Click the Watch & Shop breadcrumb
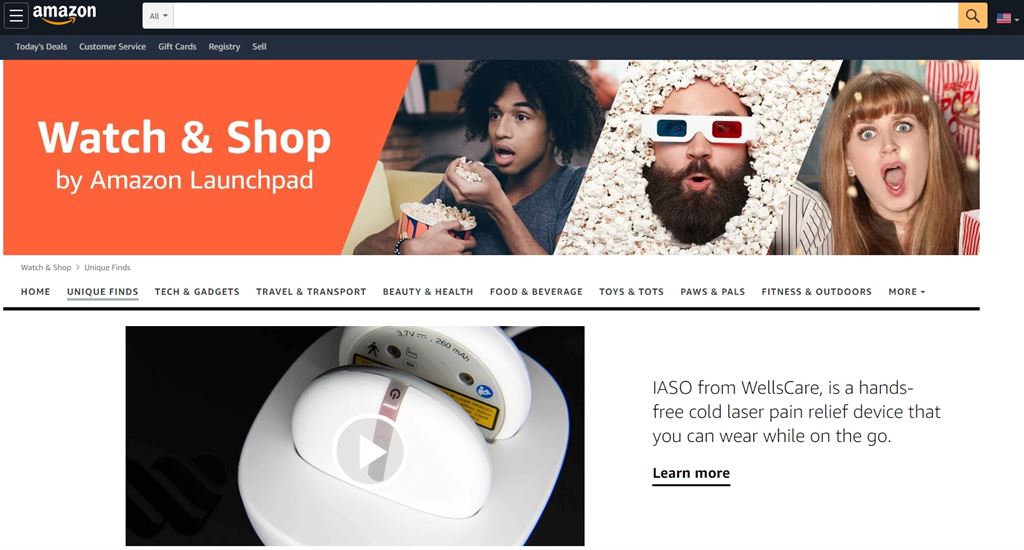Screen dimensions: 1024x550 tap(46, 267)
